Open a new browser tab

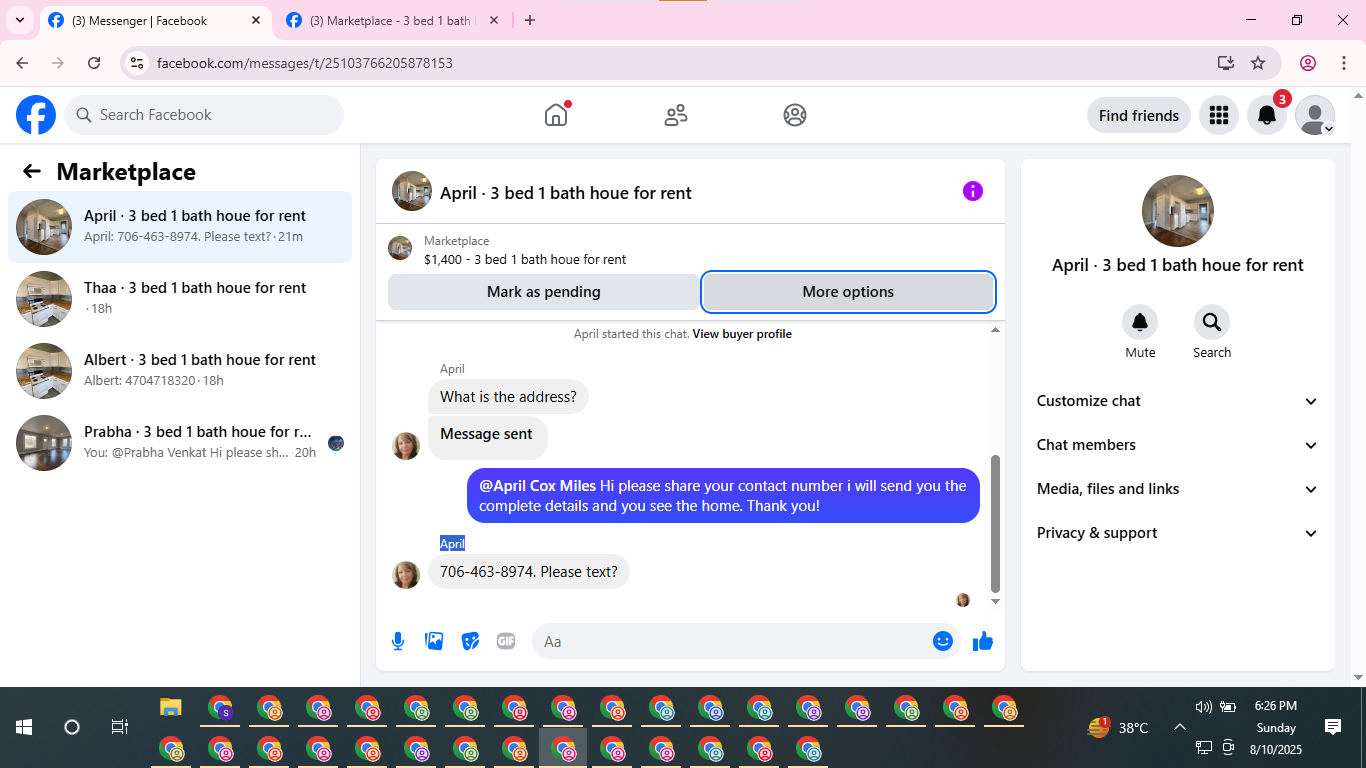coord(530,20)
